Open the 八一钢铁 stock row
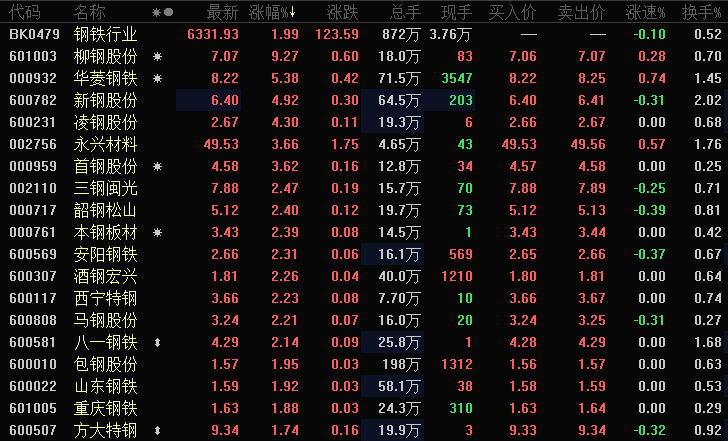This screenshot has width=728, height=441. [x=364, y=343]
